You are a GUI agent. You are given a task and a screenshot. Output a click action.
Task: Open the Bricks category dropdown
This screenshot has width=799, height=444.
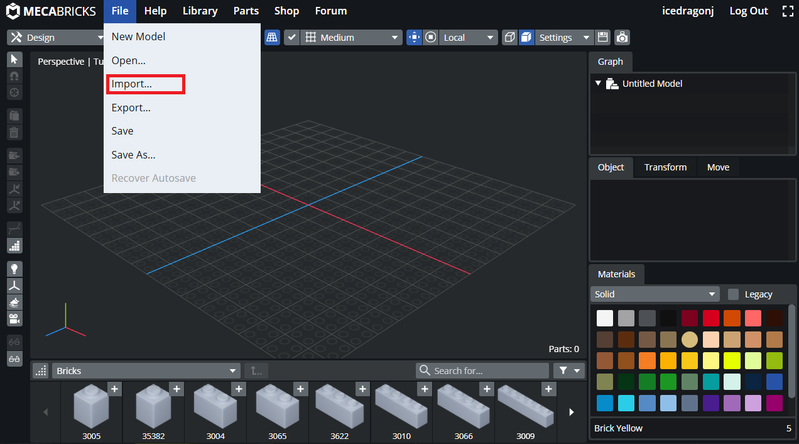(x=146, y=370)
